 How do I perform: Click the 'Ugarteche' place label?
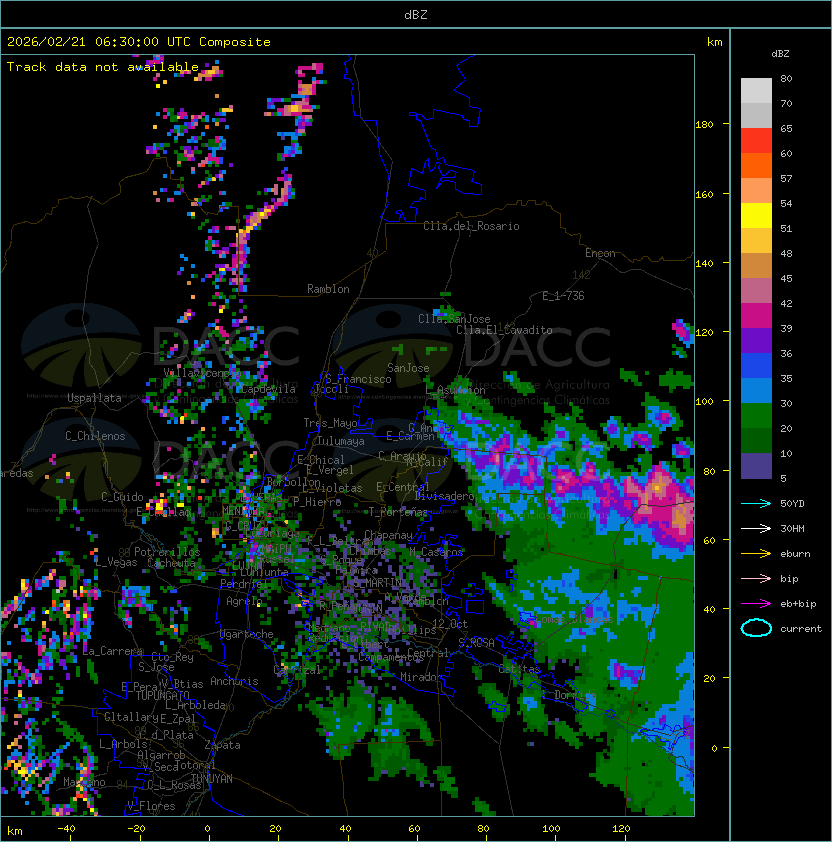coord(247,634)
